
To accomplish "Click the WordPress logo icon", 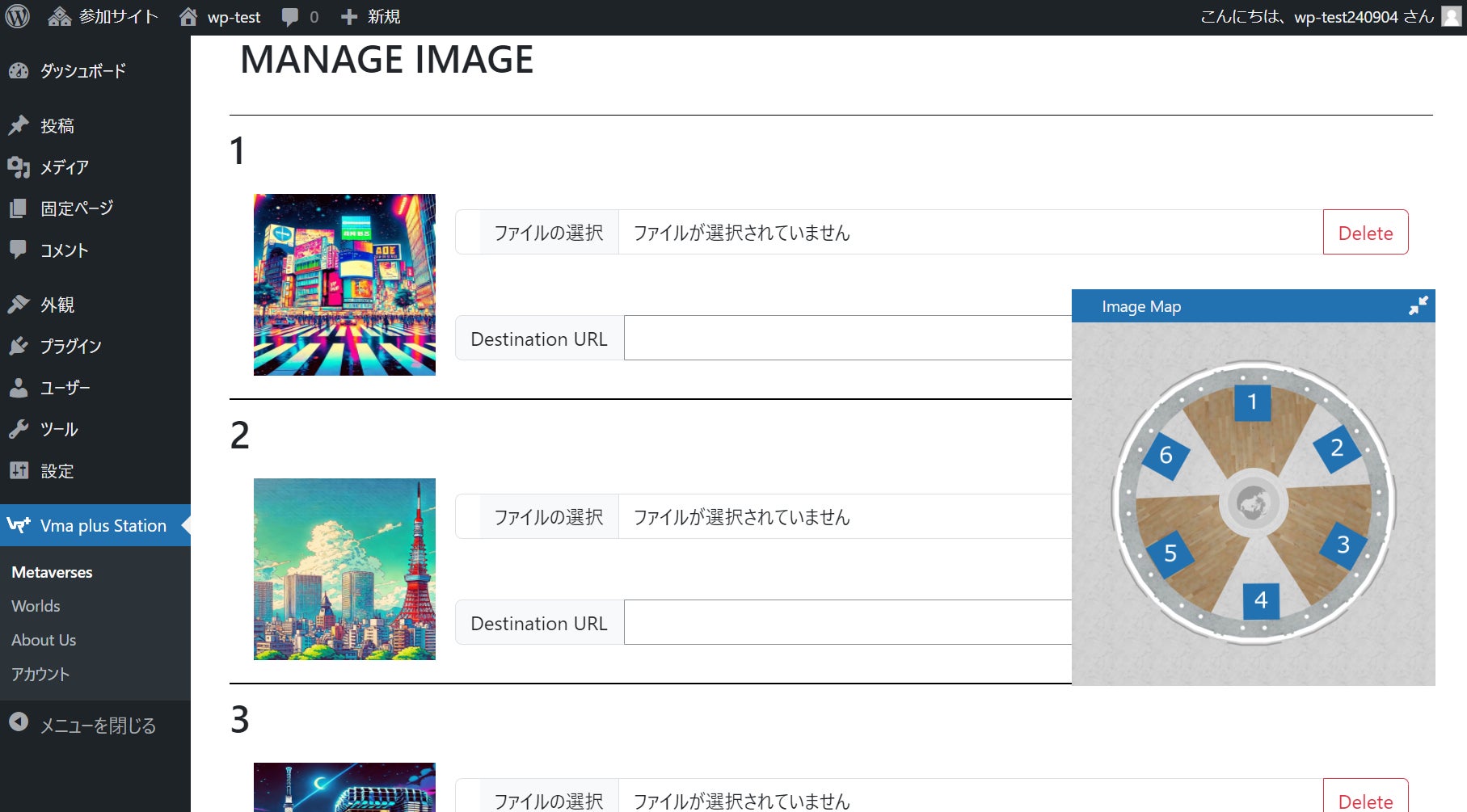I will (17, 17).
